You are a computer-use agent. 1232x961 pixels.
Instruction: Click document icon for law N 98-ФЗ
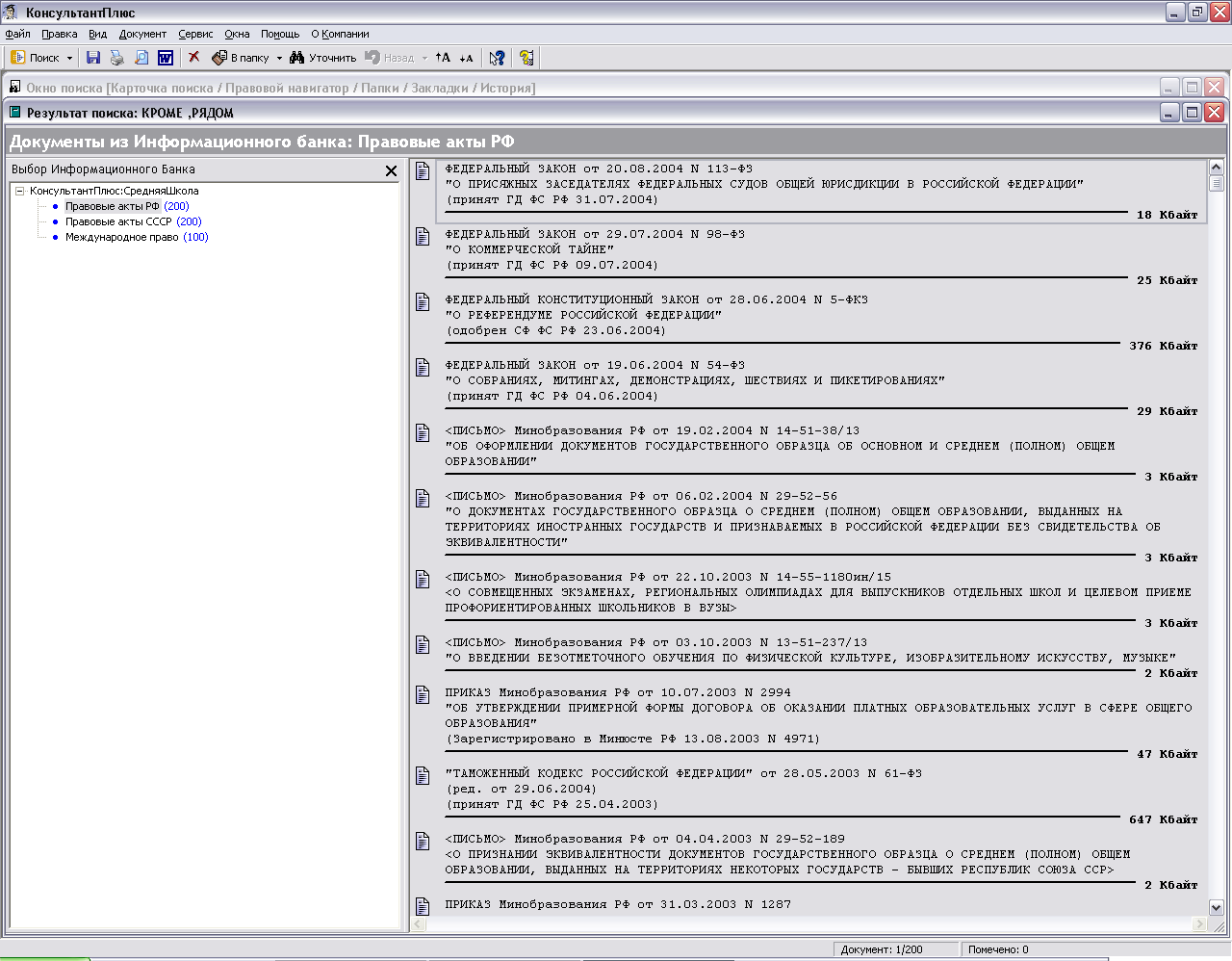pos(423,237)
